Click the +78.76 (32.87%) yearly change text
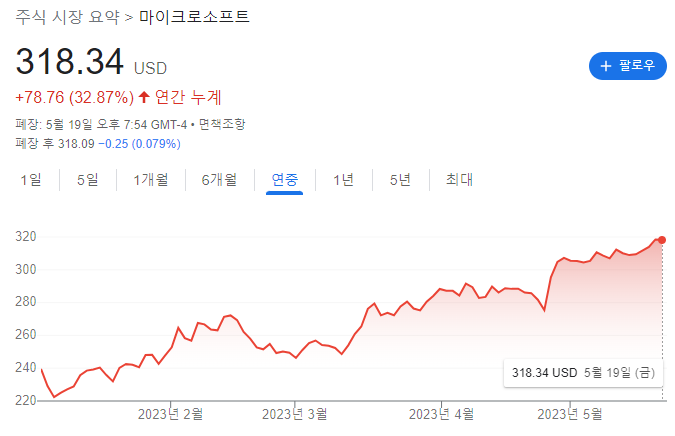The image size is (675, 436). [74, 97]
